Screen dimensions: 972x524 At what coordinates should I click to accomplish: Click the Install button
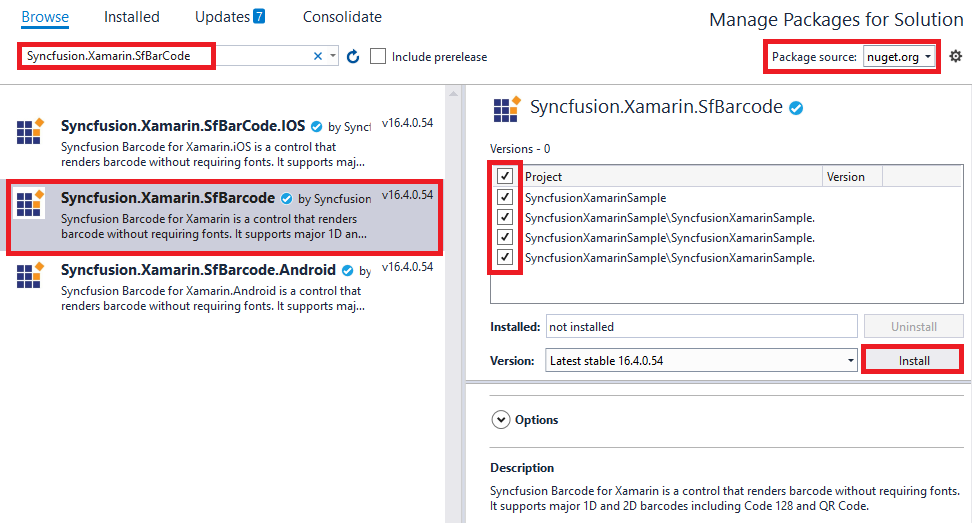click(x=914, y=360)
